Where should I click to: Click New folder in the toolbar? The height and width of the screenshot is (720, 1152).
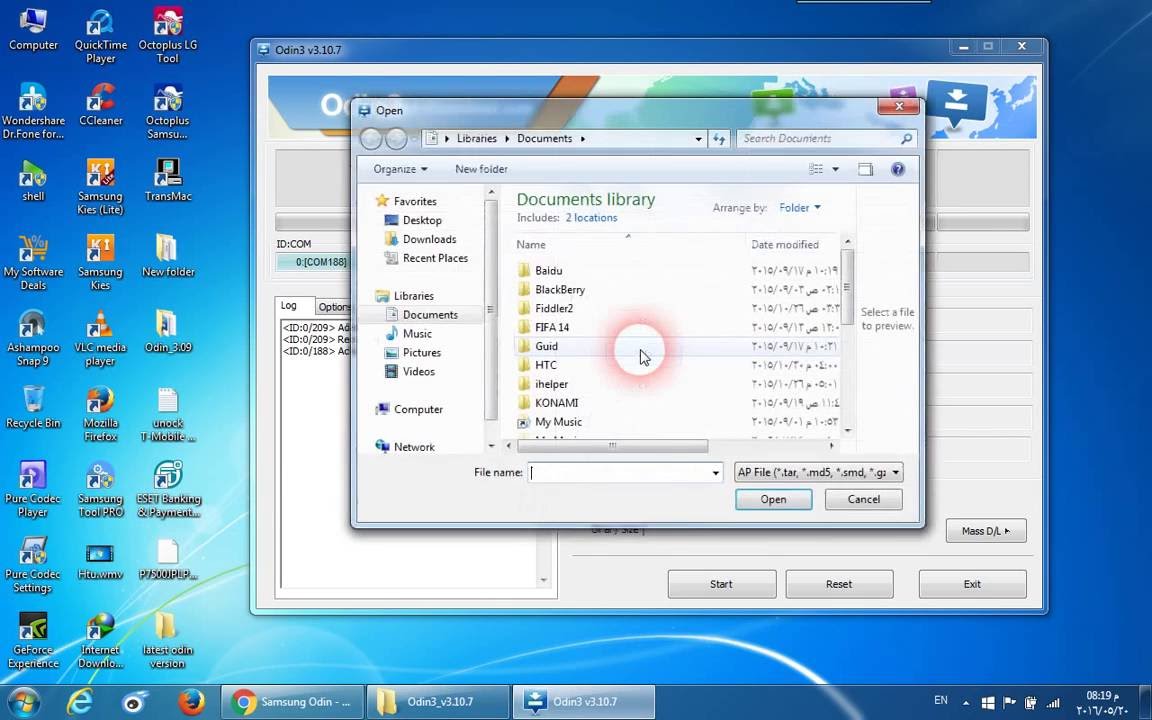pos(481,169)
